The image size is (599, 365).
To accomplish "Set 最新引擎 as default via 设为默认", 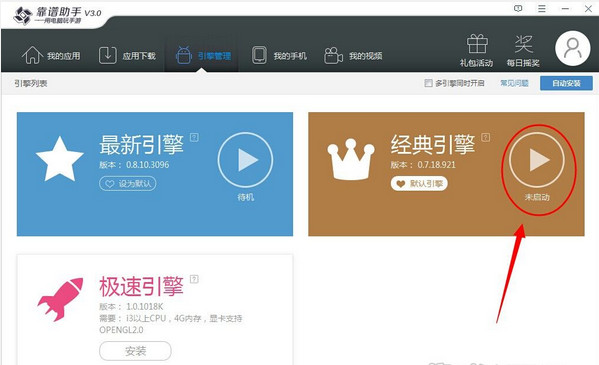I will click(128, 184).
